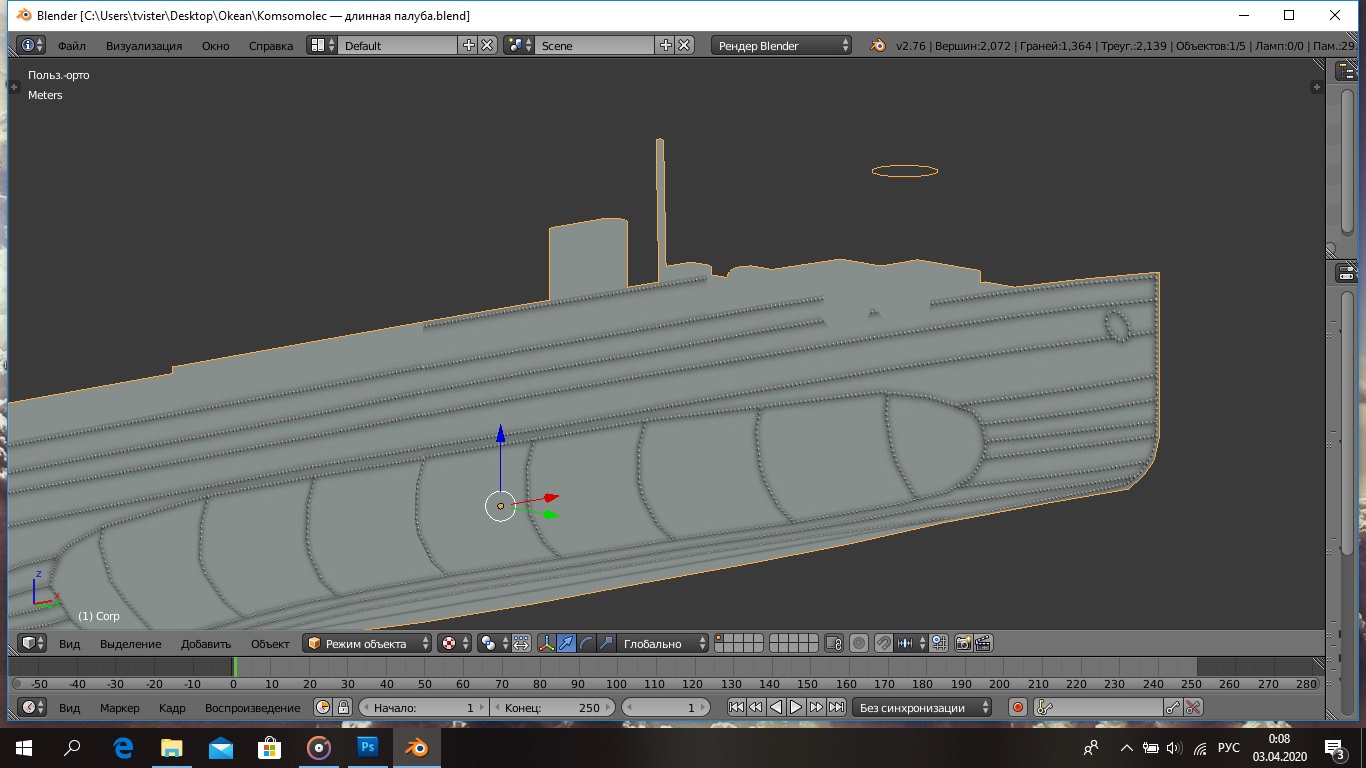Open the Глобально orientation dropdown
The image size is (1366, 768).
pos(662,644)
